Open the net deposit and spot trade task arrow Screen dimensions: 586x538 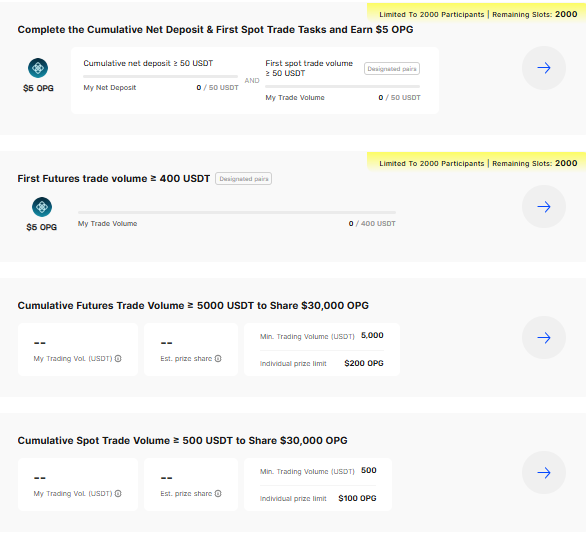(x=544, y=68)
